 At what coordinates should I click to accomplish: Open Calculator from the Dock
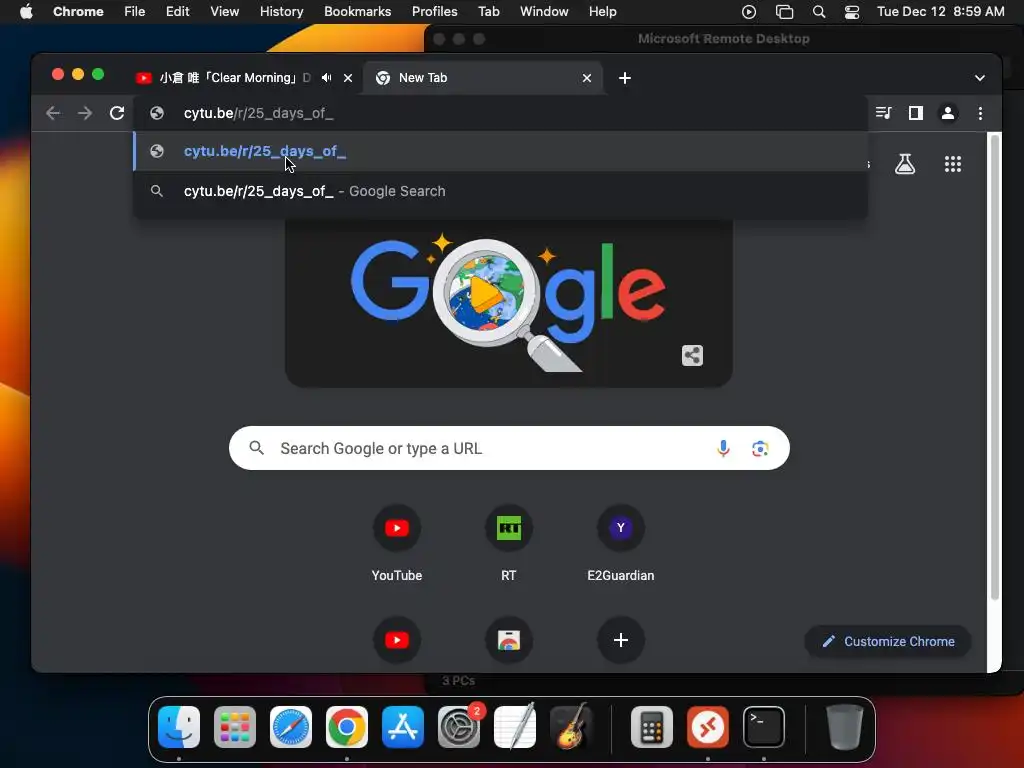tap(652, 727)
